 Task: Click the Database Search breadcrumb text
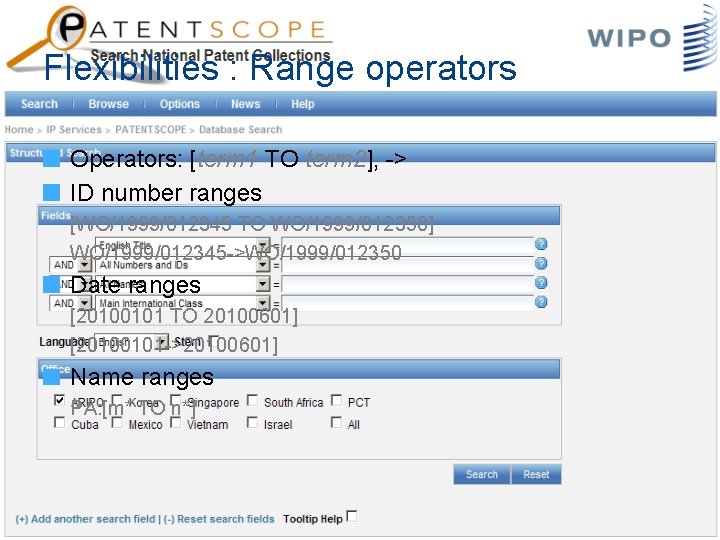tap(241, 129)
